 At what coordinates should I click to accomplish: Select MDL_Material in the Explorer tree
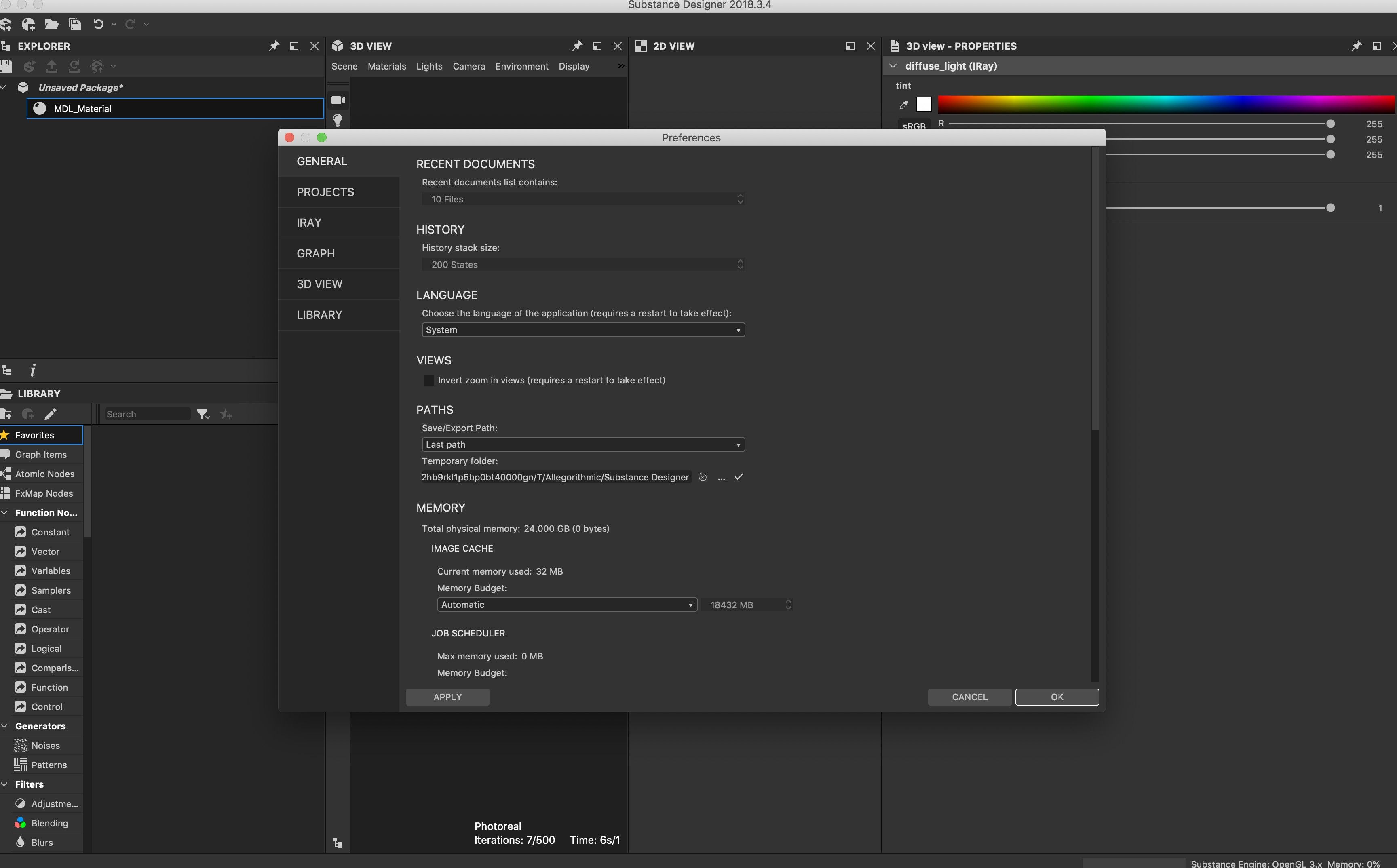(x=175, y=108)
